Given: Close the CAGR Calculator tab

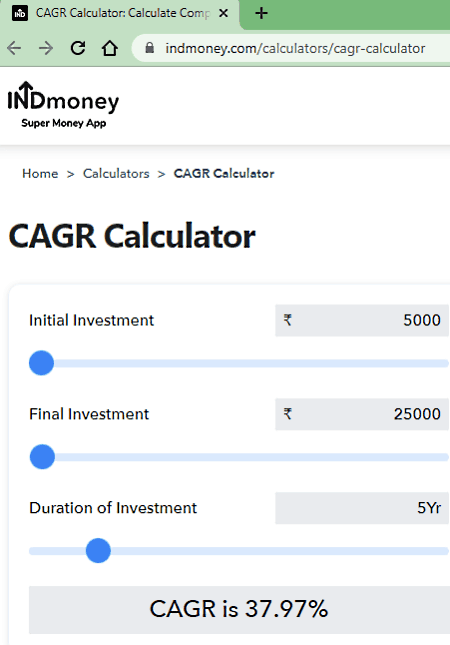Looking at the screenshot, I should click(223, 13).
